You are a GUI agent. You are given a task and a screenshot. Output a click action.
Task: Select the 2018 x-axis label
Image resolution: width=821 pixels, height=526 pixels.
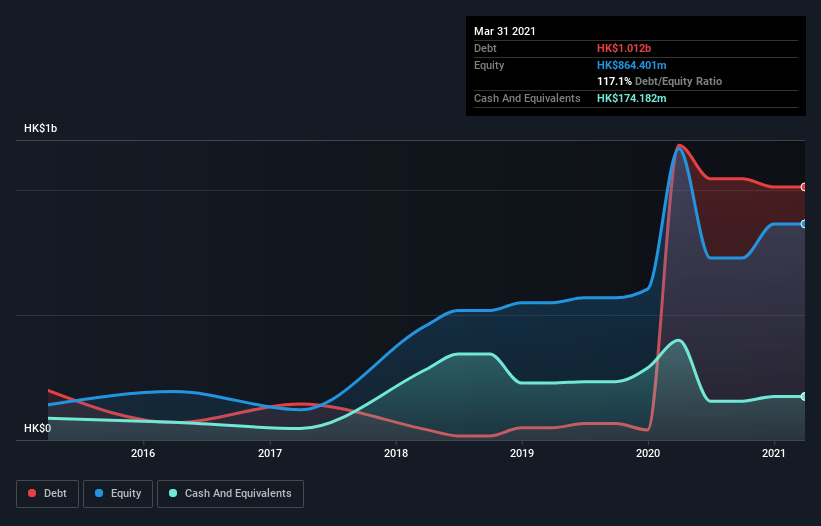pos(396,453)
